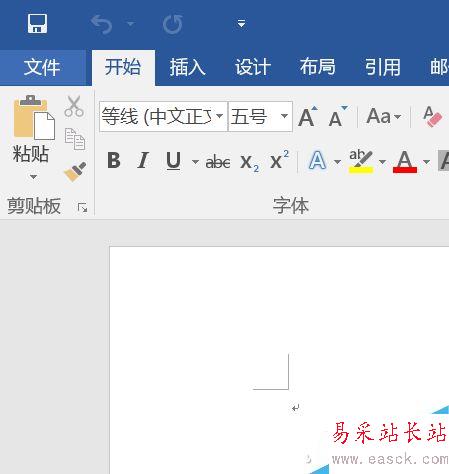Click the Redo circular arrow icon
The width and height of the screenshot is (449, 474).
click(x=173, y=24)
